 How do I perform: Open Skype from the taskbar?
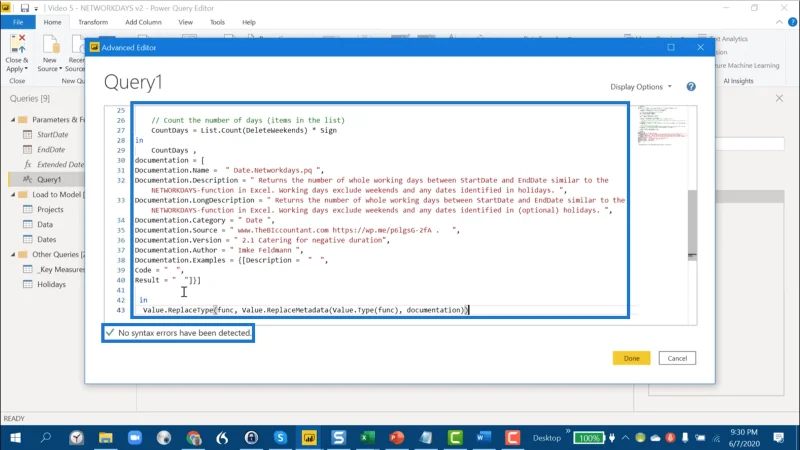[x=280, y=438]
